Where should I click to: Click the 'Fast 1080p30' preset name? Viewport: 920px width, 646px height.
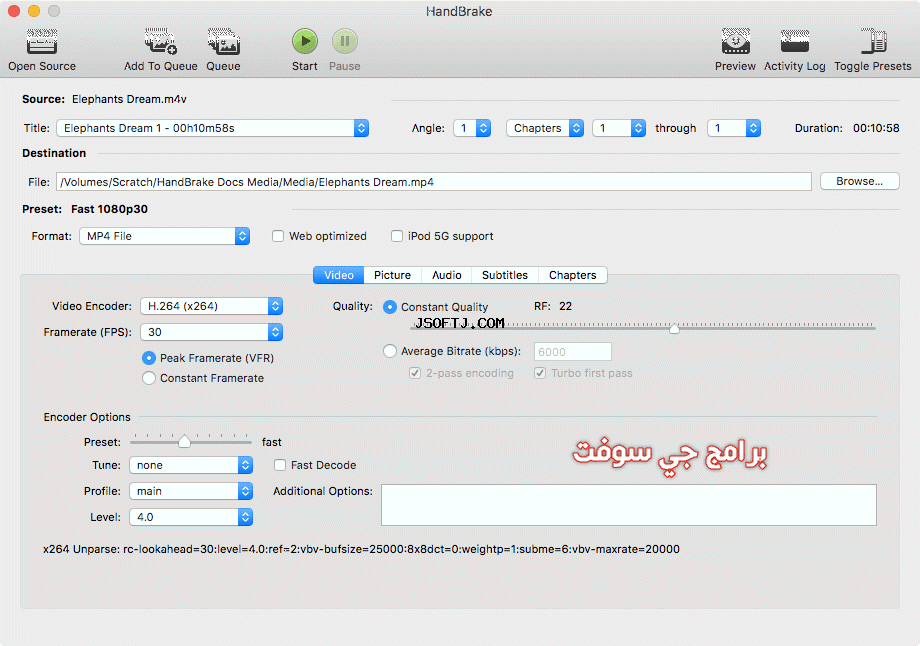109,209
